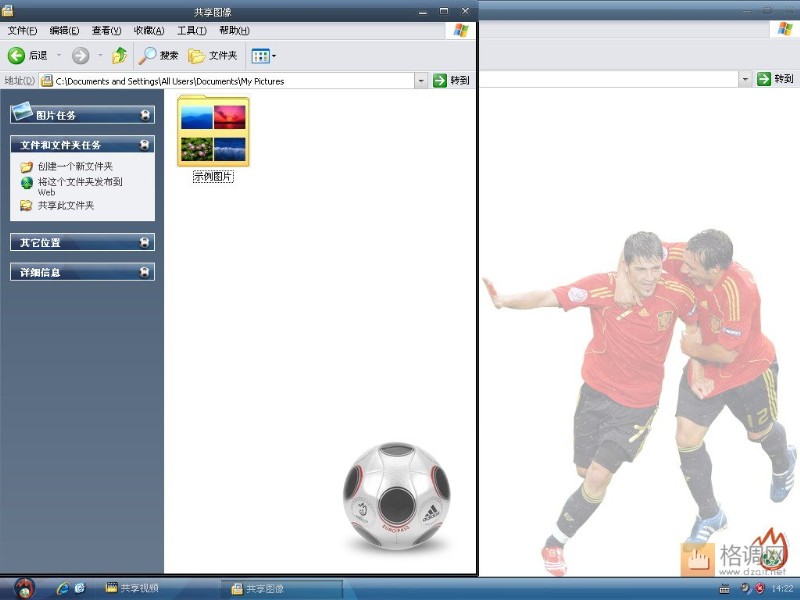Toggle the Folders (文件夹) pane
This screenshot has width=800, height=600.
213,56
